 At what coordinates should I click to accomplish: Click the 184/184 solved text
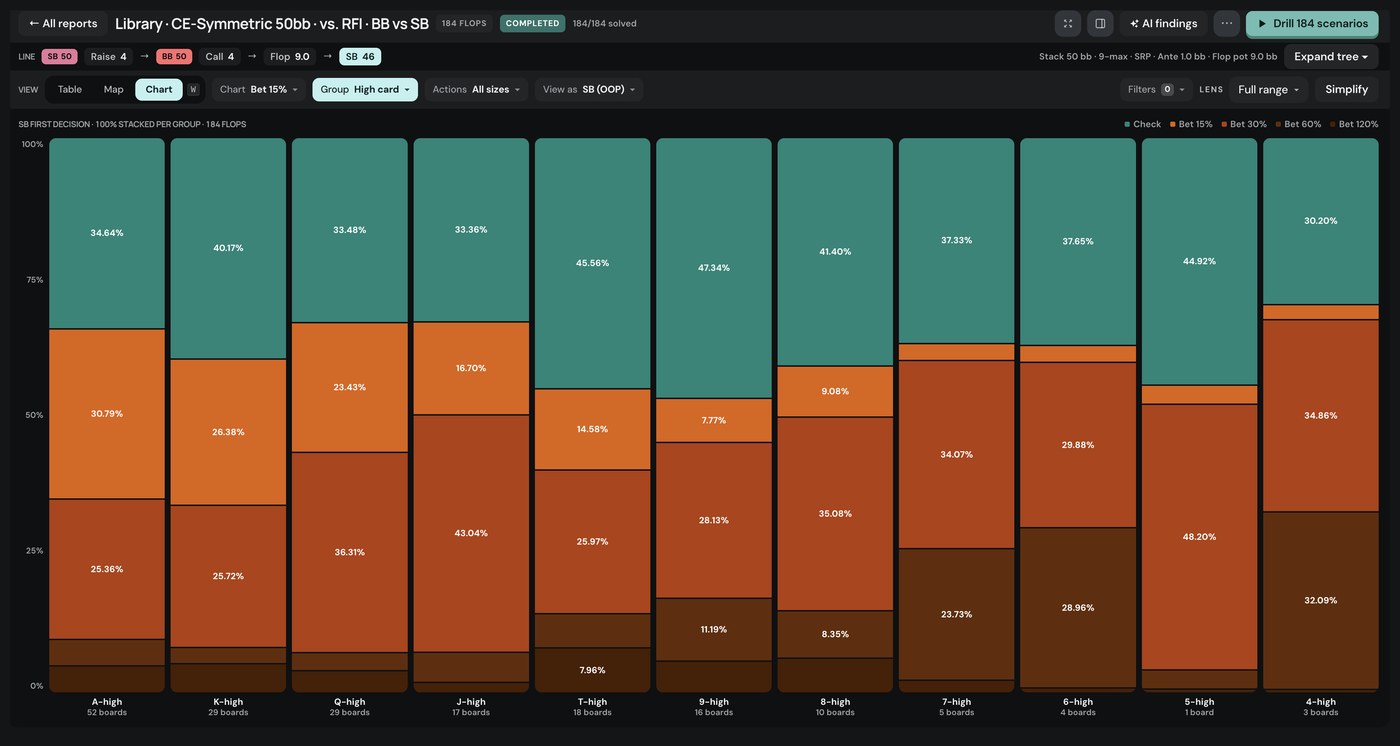[604, 23]
